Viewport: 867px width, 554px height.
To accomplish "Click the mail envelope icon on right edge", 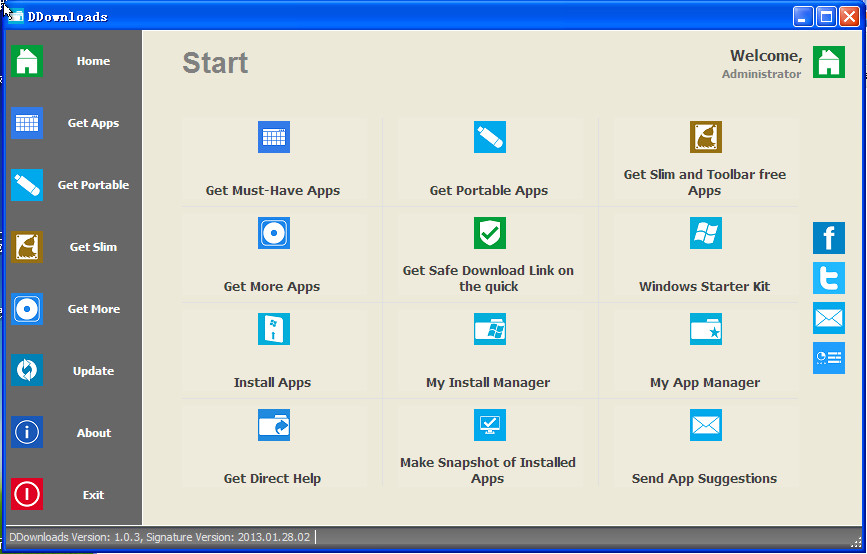I will (x=829, y=318).
